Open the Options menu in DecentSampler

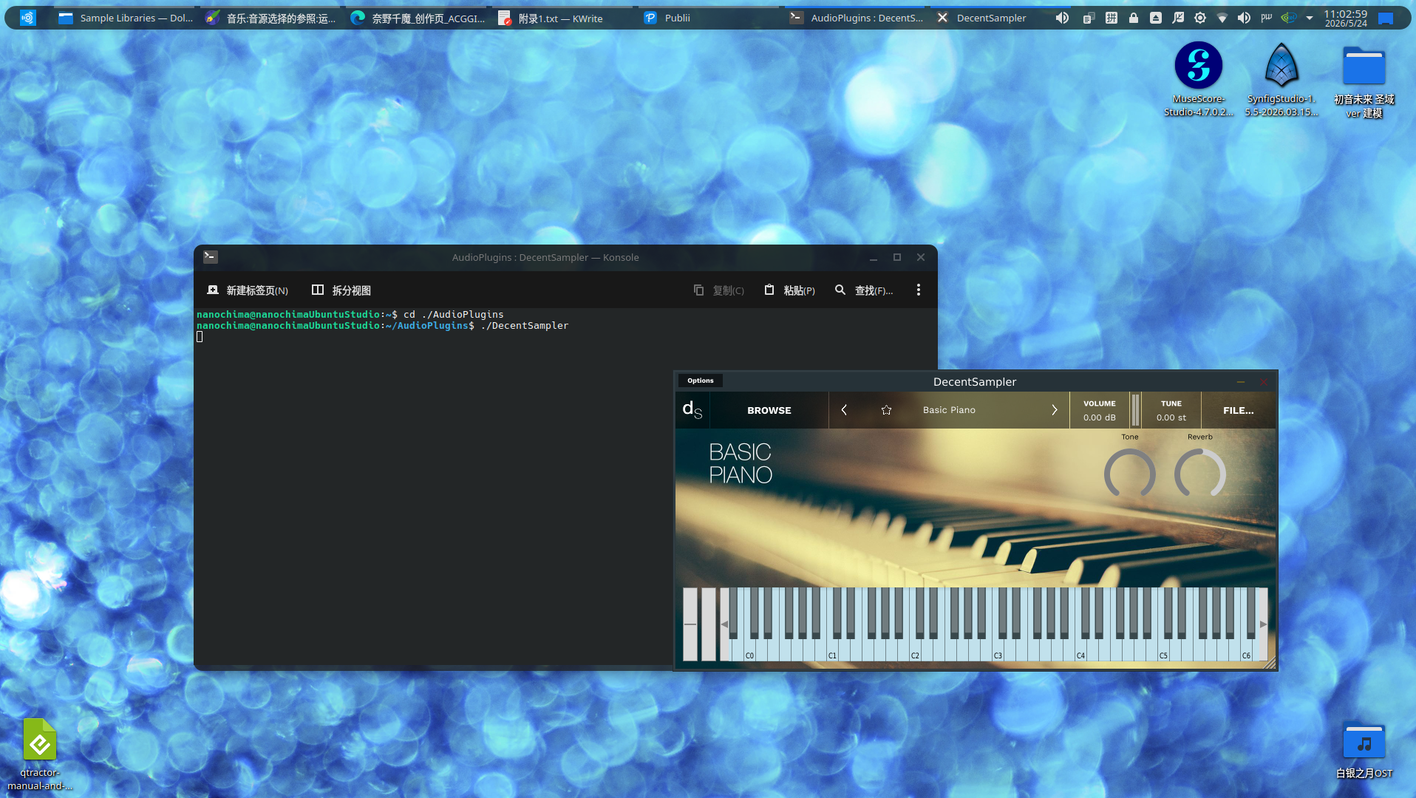tap(700, 381)
